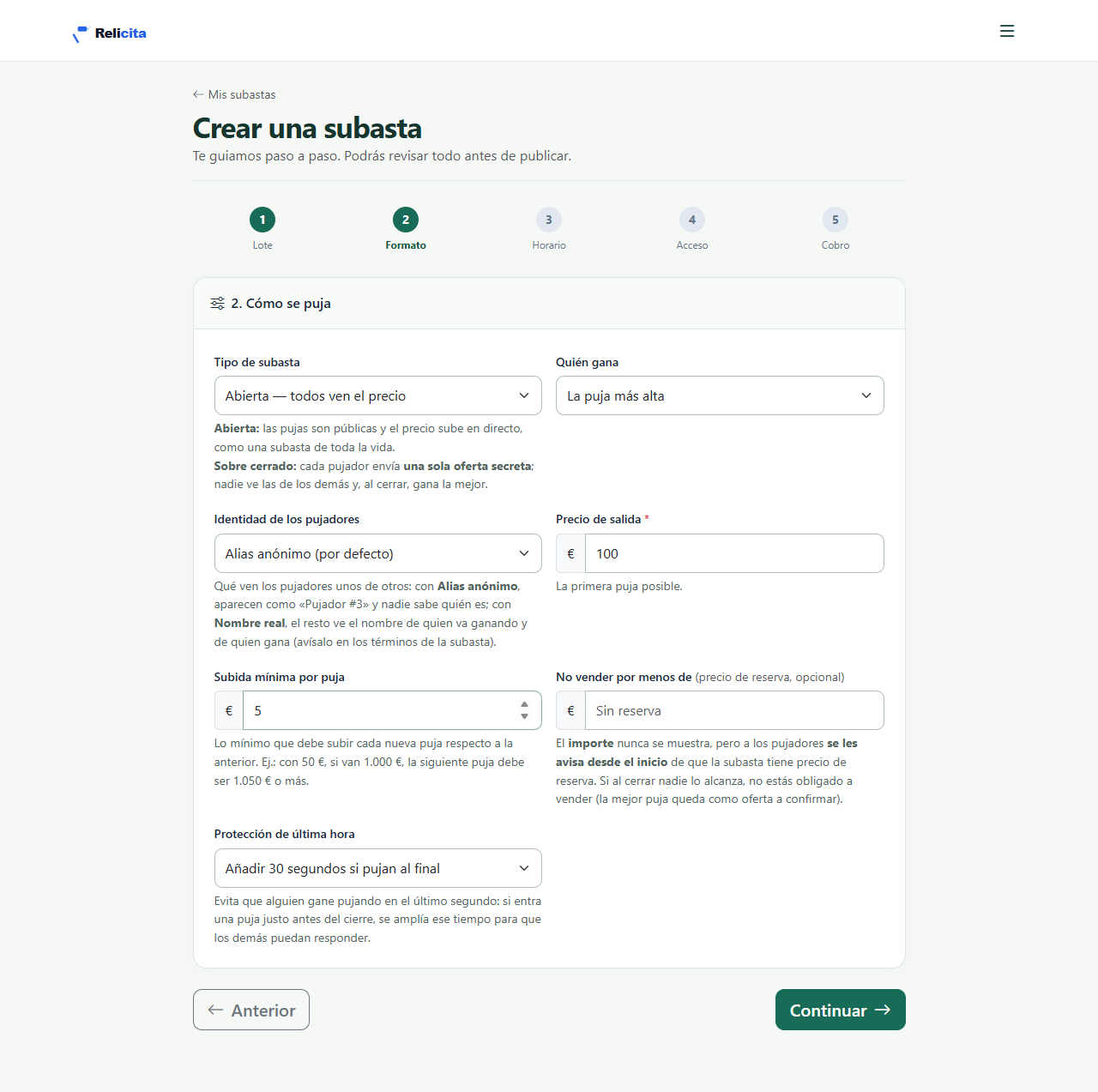Click the 'No vender por menos de' label
Screen dimensions: 1098x1092
(624, 677)
